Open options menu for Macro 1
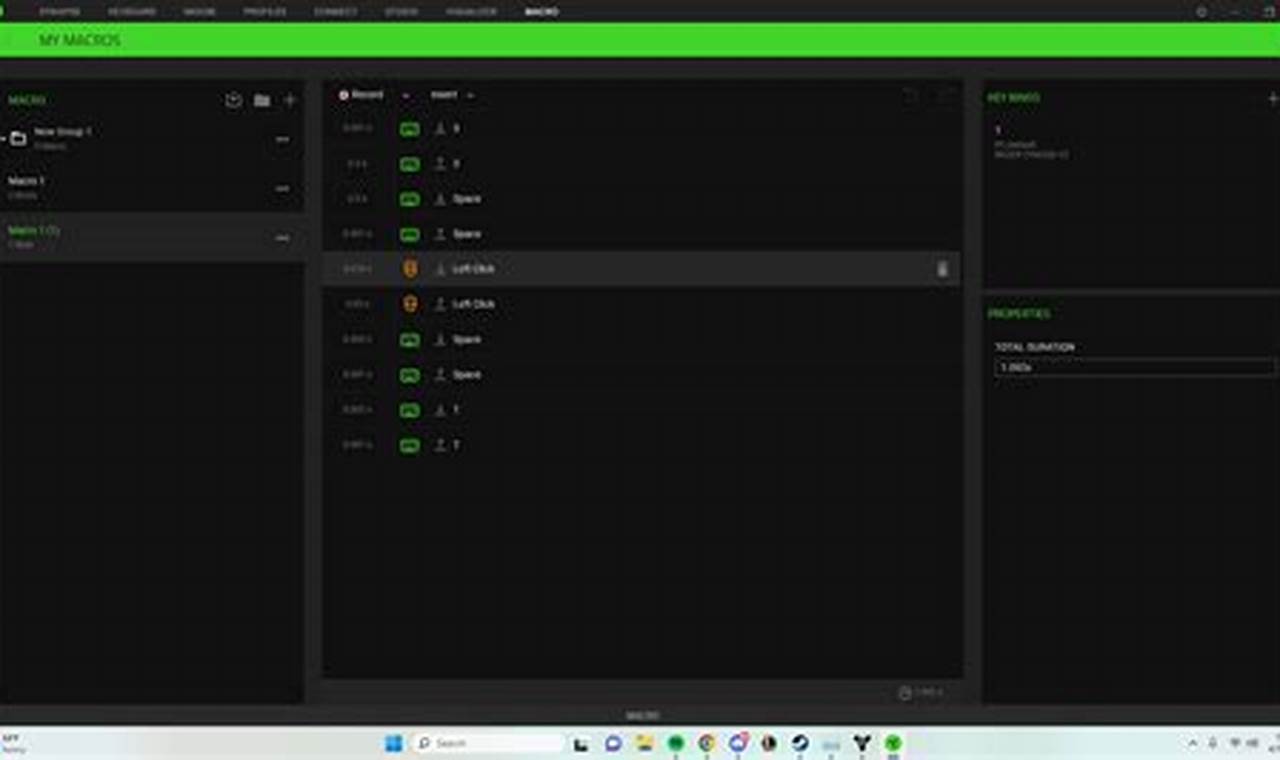Screen dimensions: 1280x760 coord(282,188)
